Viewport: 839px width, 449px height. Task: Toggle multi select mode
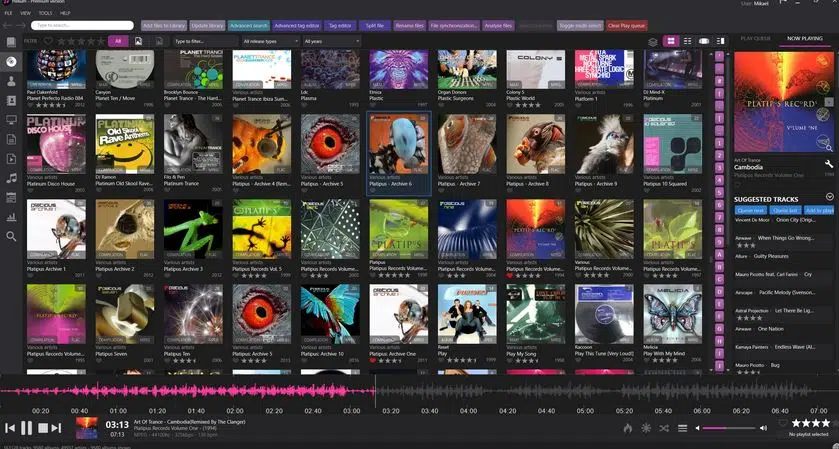pyautogui.click(x=580, y=25)
